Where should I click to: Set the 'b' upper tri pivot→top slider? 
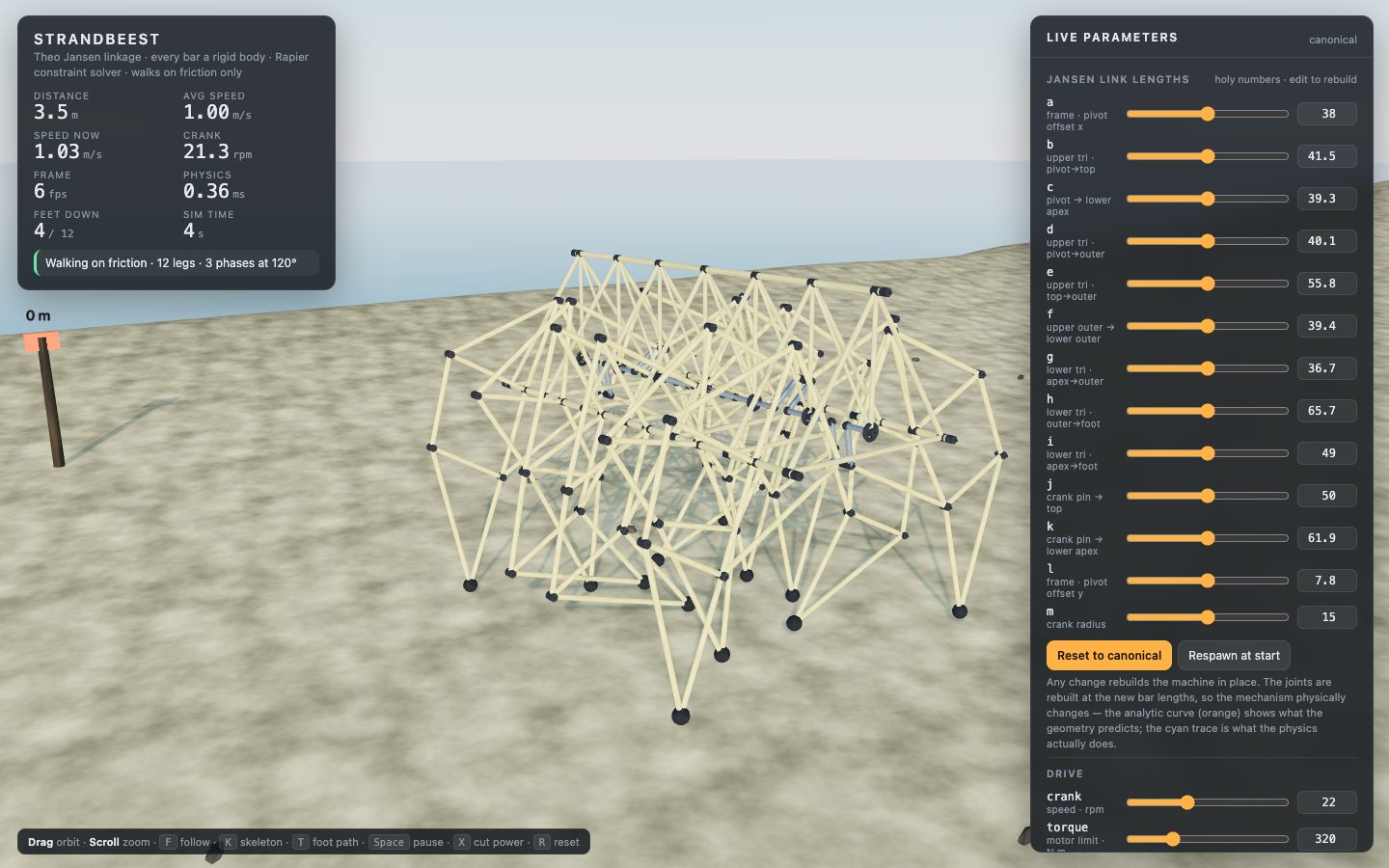1208,156
